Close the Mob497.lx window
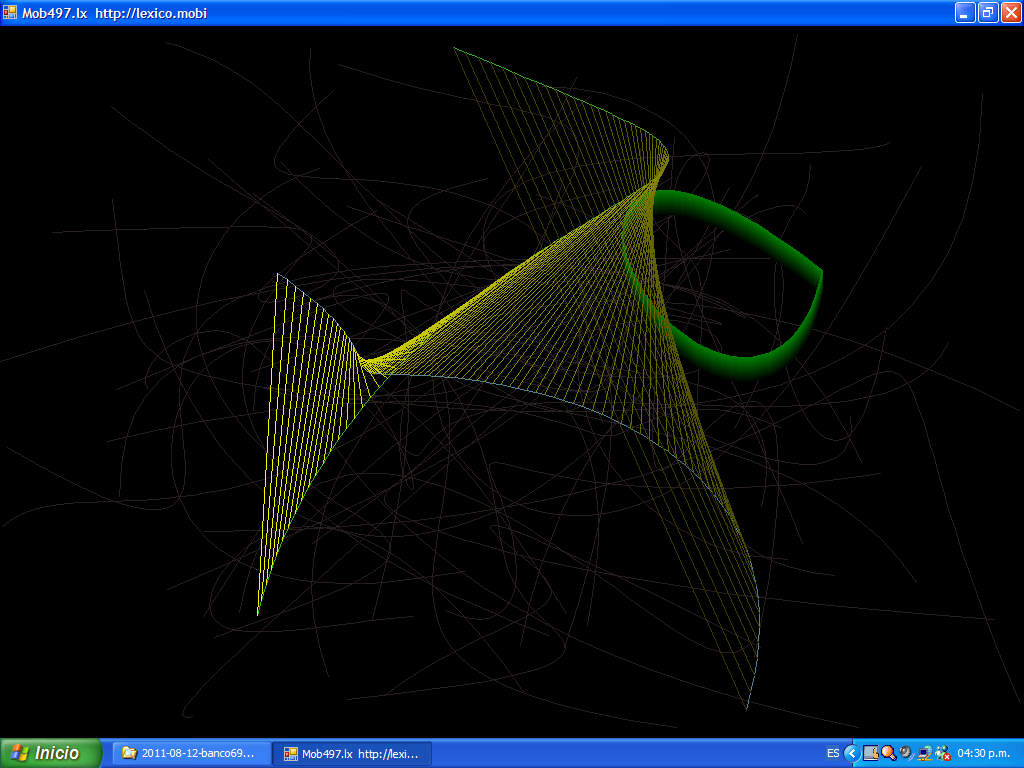The image size is (1024, 768). [1010, 13]
